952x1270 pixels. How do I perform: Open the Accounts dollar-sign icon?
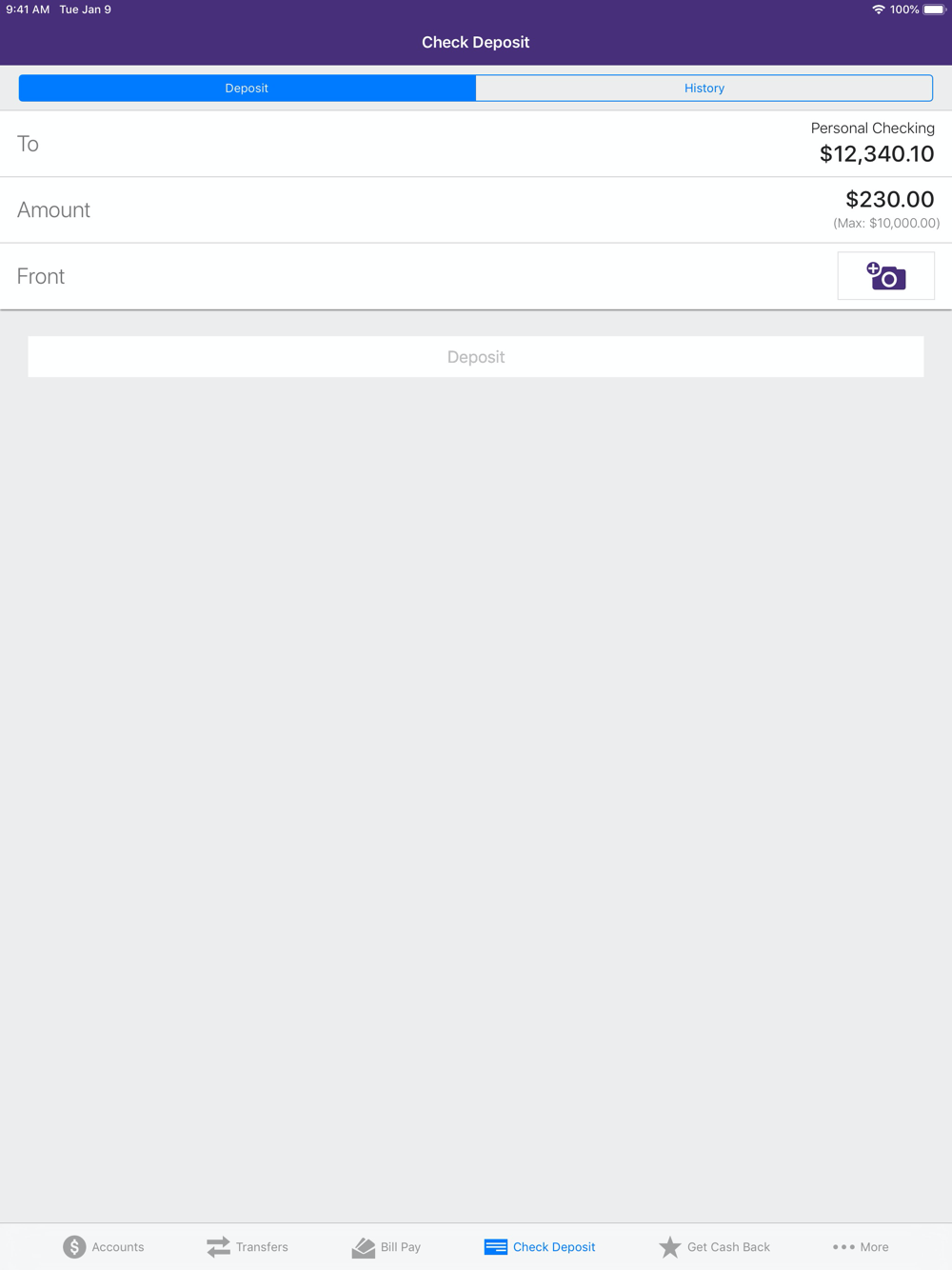point(74,1246)
